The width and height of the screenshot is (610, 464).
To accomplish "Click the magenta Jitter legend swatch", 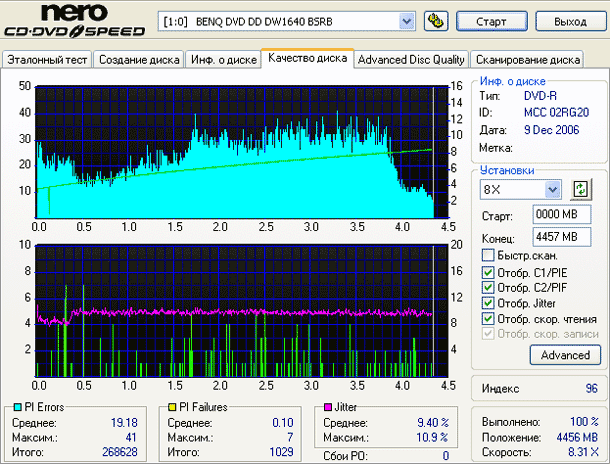I will [327, 407].
